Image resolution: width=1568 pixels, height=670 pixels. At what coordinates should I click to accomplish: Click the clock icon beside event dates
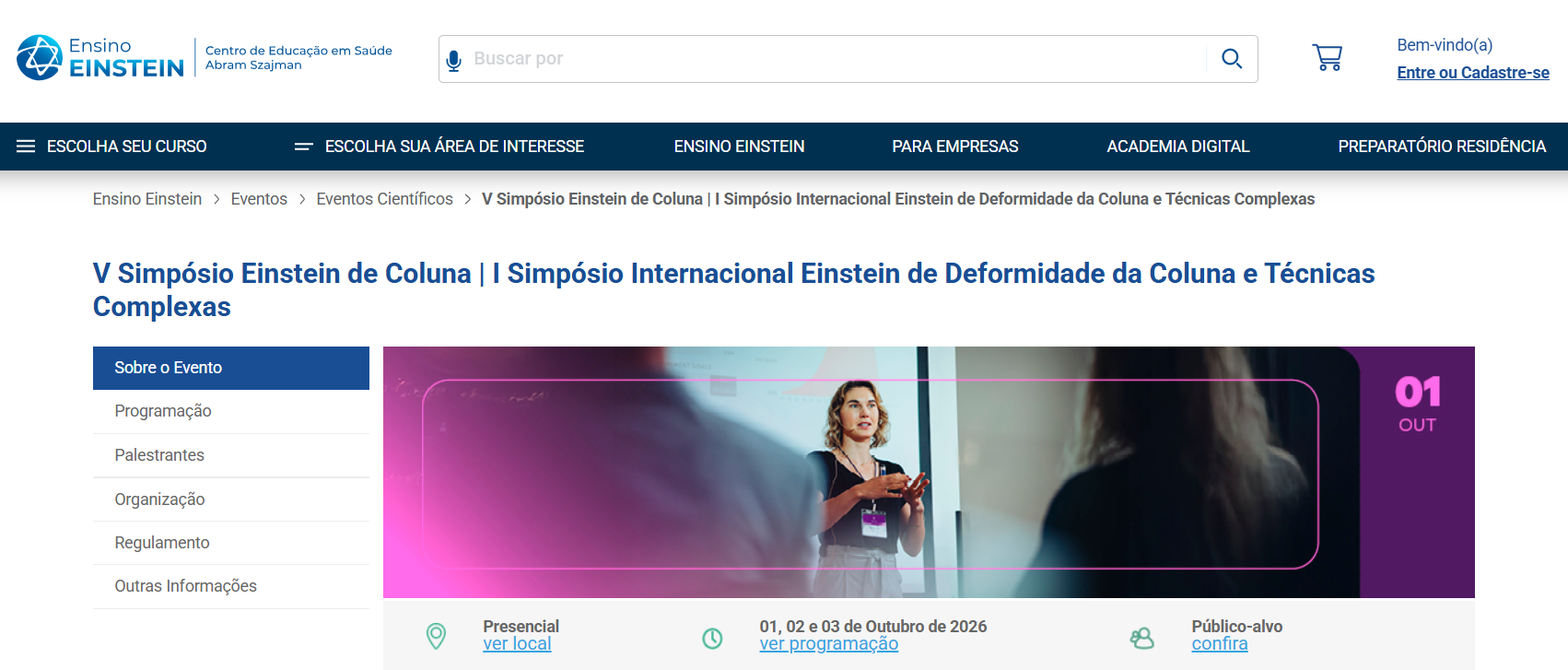click(x=712, y=638)
